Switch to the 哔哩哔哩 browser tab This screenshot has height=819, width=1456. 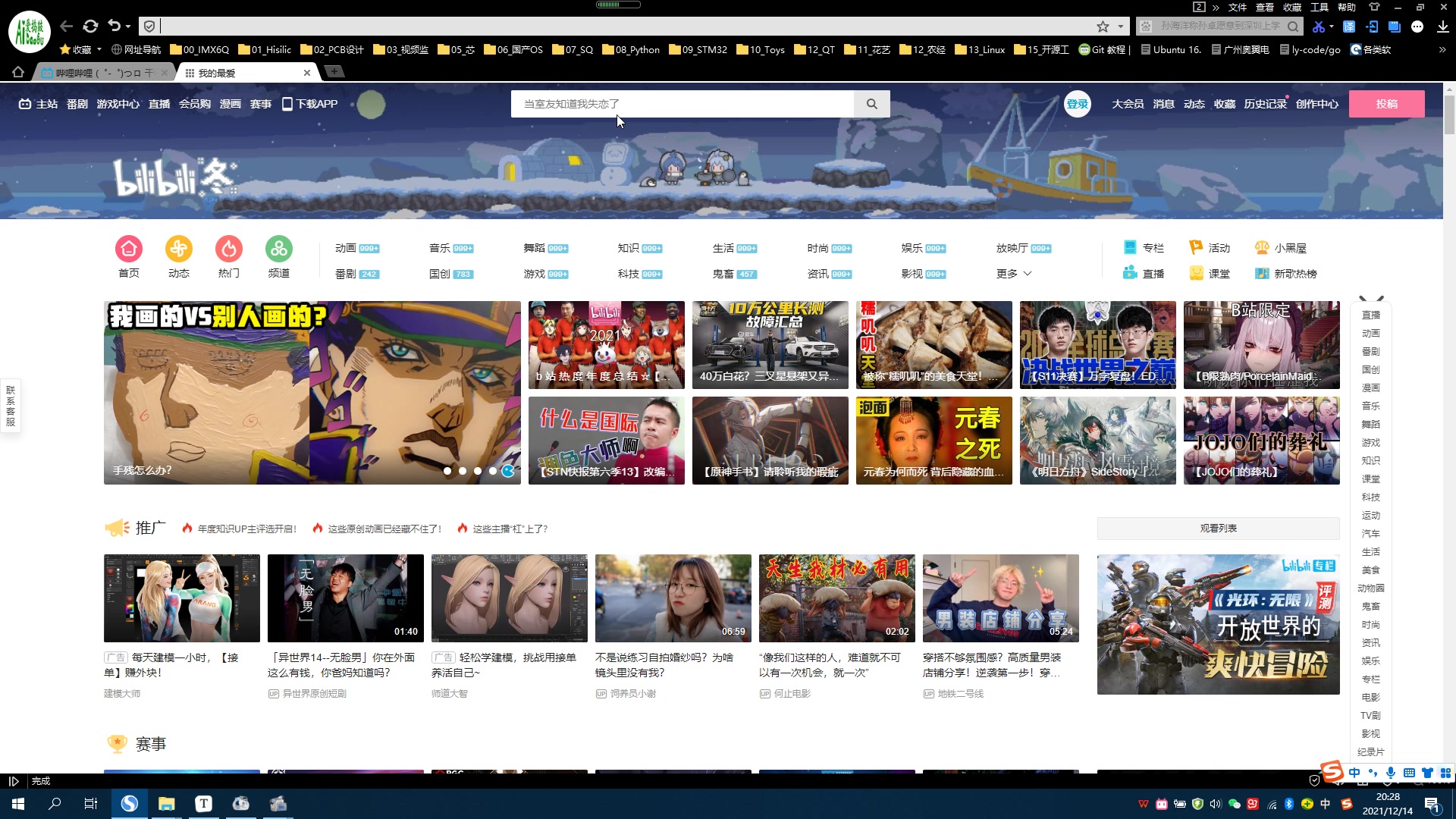point(102,73)
